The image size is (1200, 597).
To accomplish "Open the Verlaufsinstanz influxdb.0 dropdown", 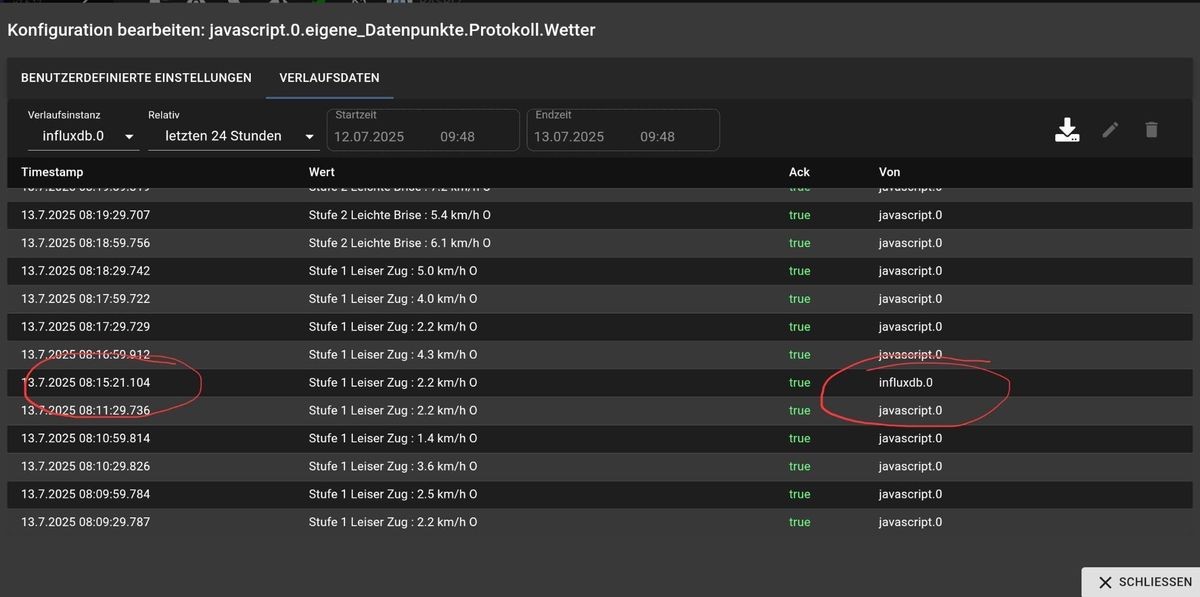I will tap(84, 136).
